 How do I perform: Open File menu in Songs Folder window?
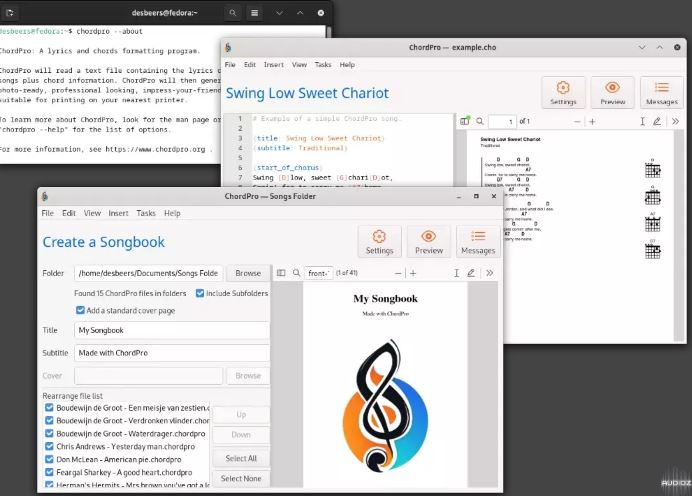click(x=47, y=213)
